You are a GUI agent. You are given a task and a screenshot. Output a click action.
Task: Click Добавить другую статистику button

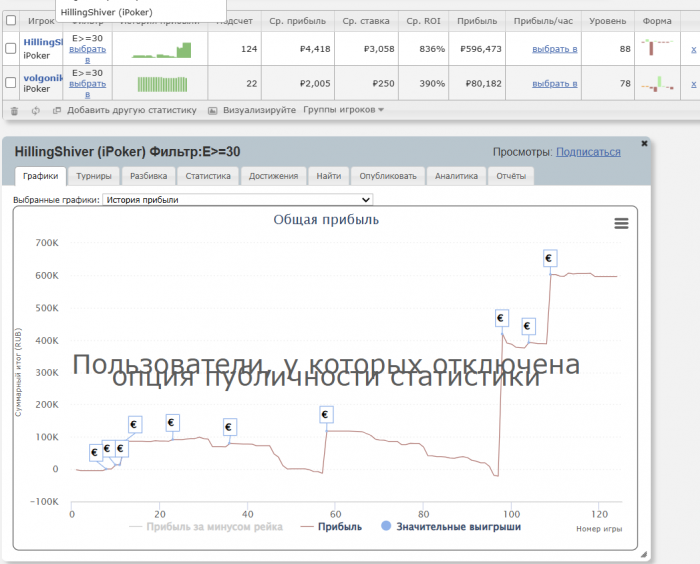tap(132, 110)
